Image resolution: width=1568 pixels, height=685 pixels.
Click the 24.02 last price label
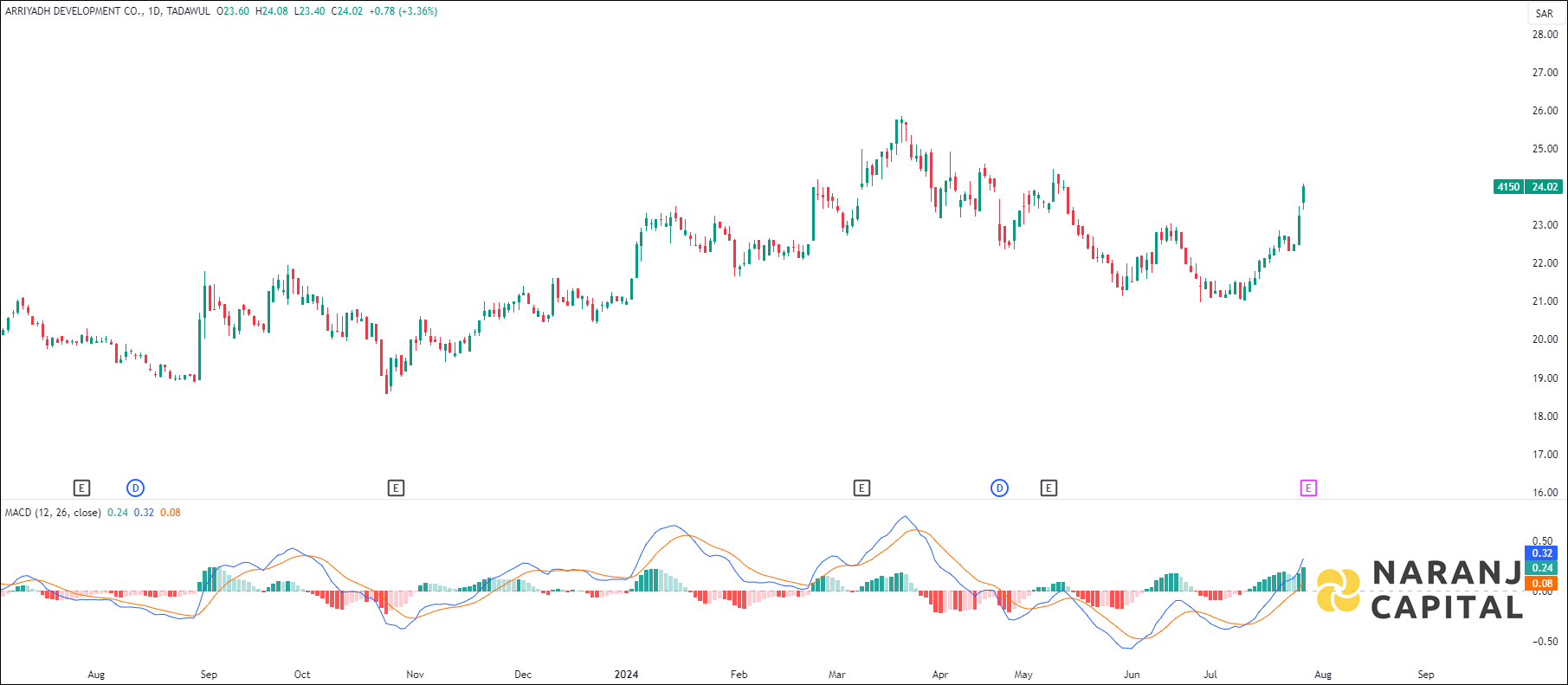[x=1545, y=187]
